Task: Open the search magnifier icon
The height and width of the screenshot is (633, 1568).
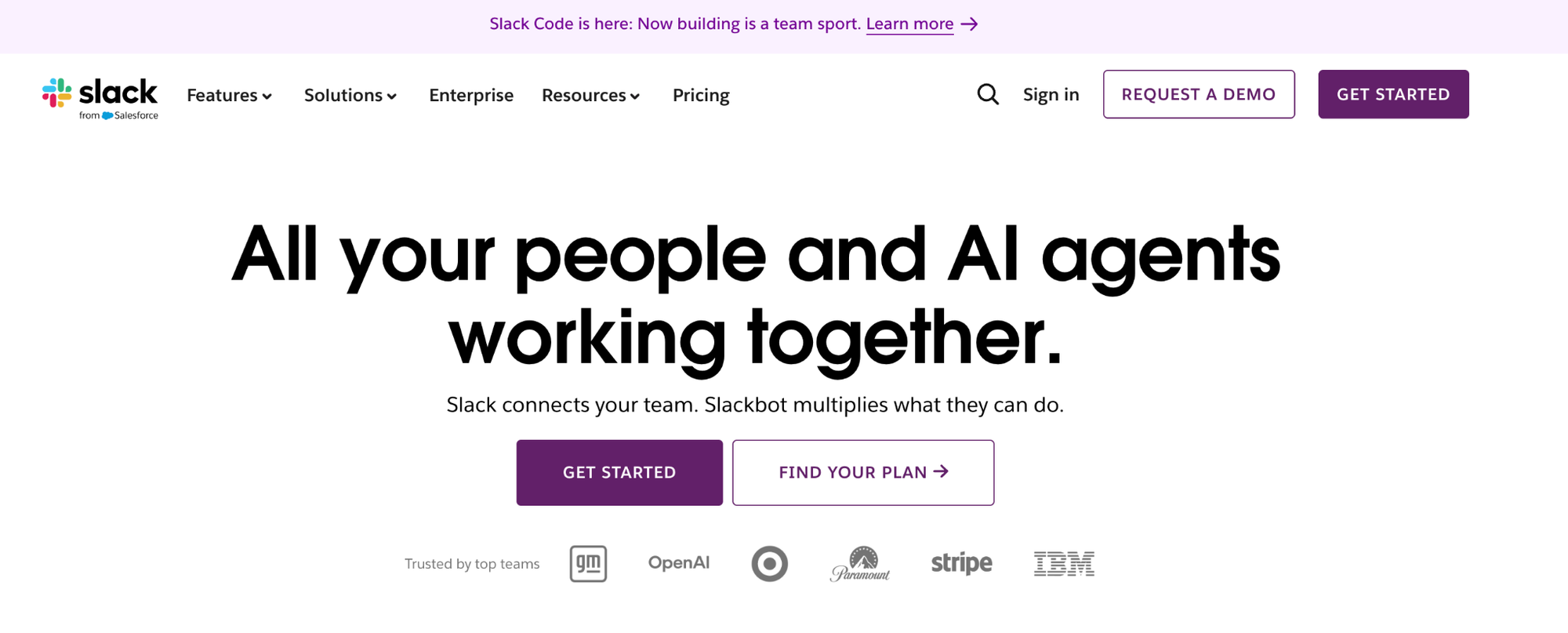Action: 988,95
